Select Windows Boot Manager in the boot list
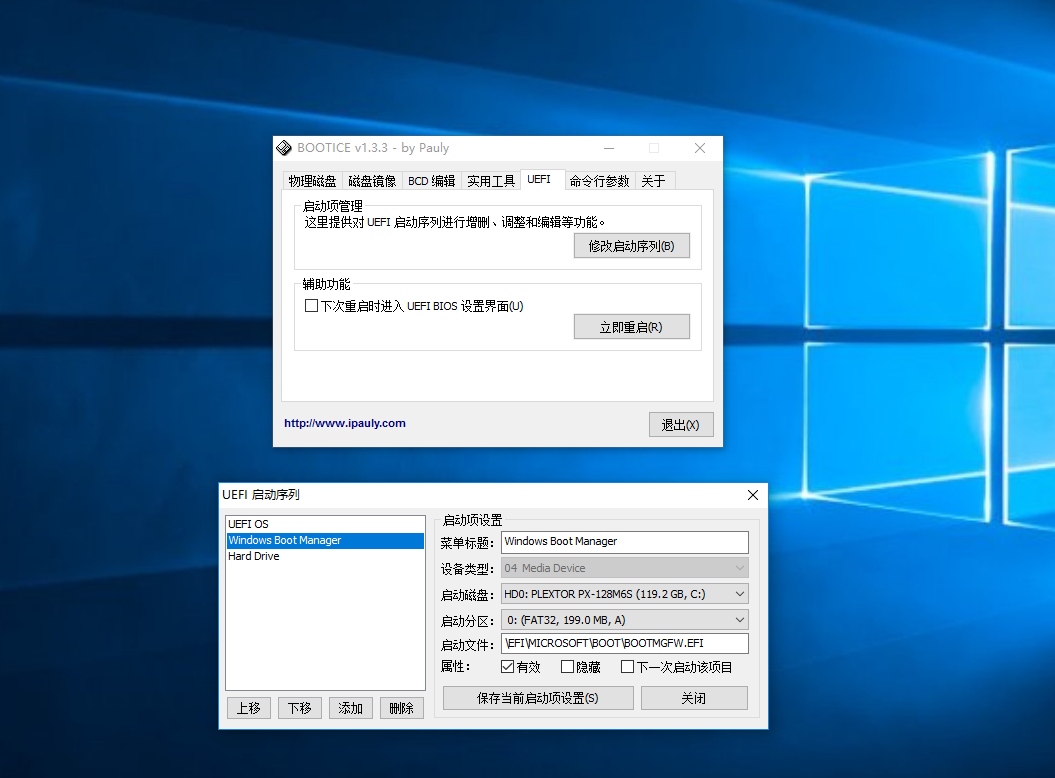This screenshot has width=1055, height=778. click(326, 540)
